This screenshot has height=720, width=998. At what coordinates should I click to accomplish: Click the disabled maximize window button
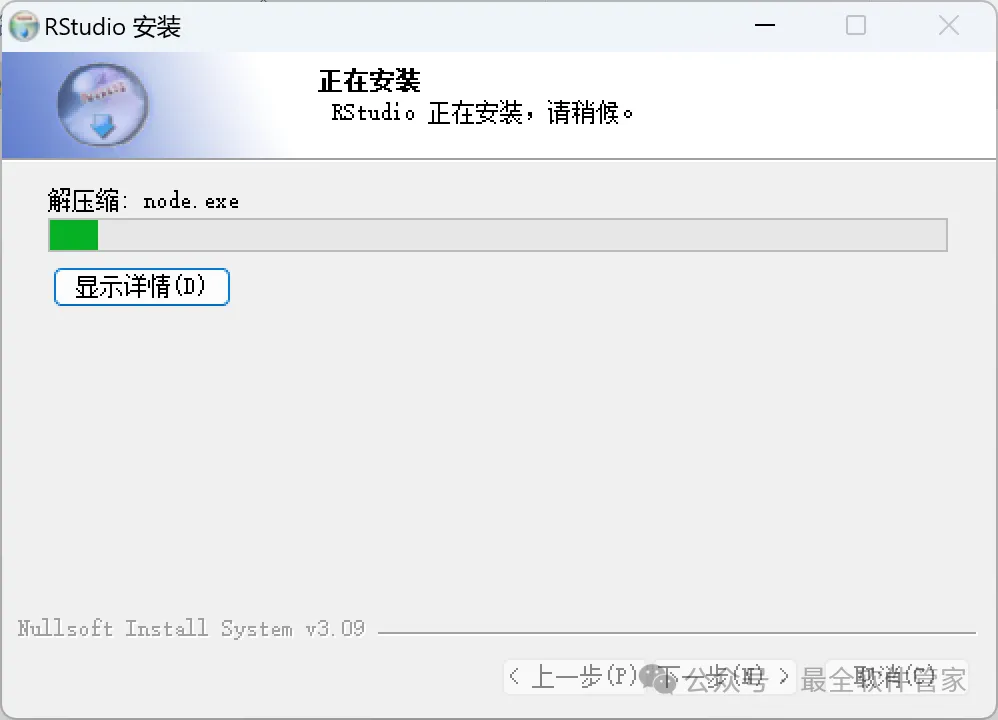point(855,25)
